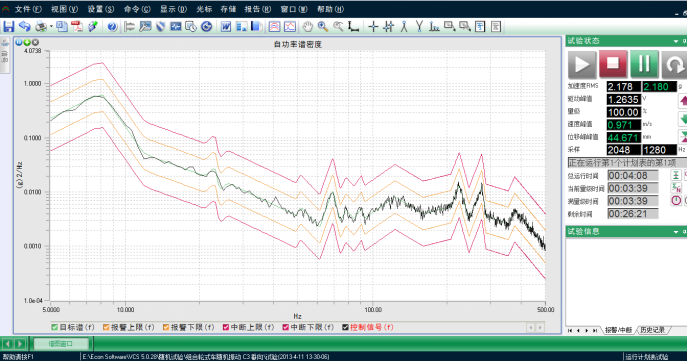
Task: Click the save disk icon in toolbar
Action: tap(8, 27)
